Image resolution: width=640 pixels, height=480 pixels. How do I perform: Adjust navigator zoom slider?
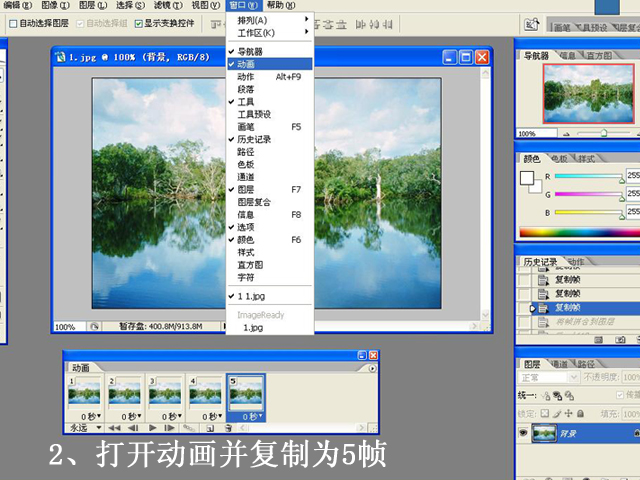[603, 133]
